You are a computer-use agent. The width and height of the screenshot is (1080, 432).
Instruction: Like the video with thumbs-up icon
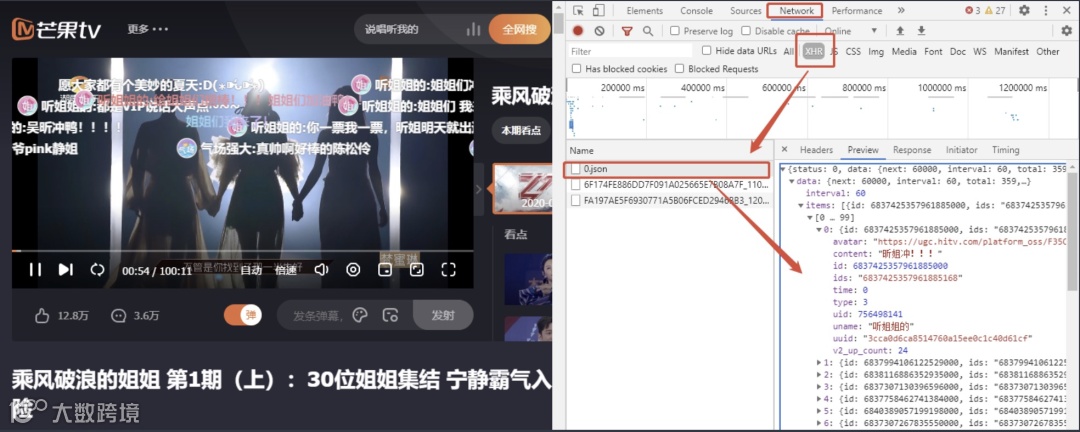[42, 316]
